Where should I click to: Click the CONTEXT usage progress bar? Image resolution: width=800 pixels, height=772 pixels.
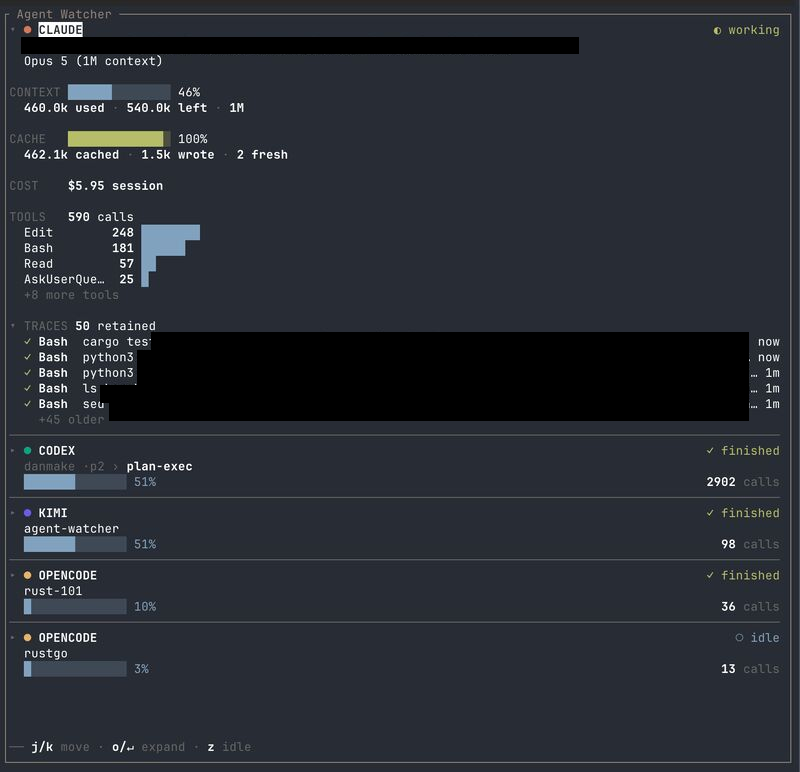119,92
